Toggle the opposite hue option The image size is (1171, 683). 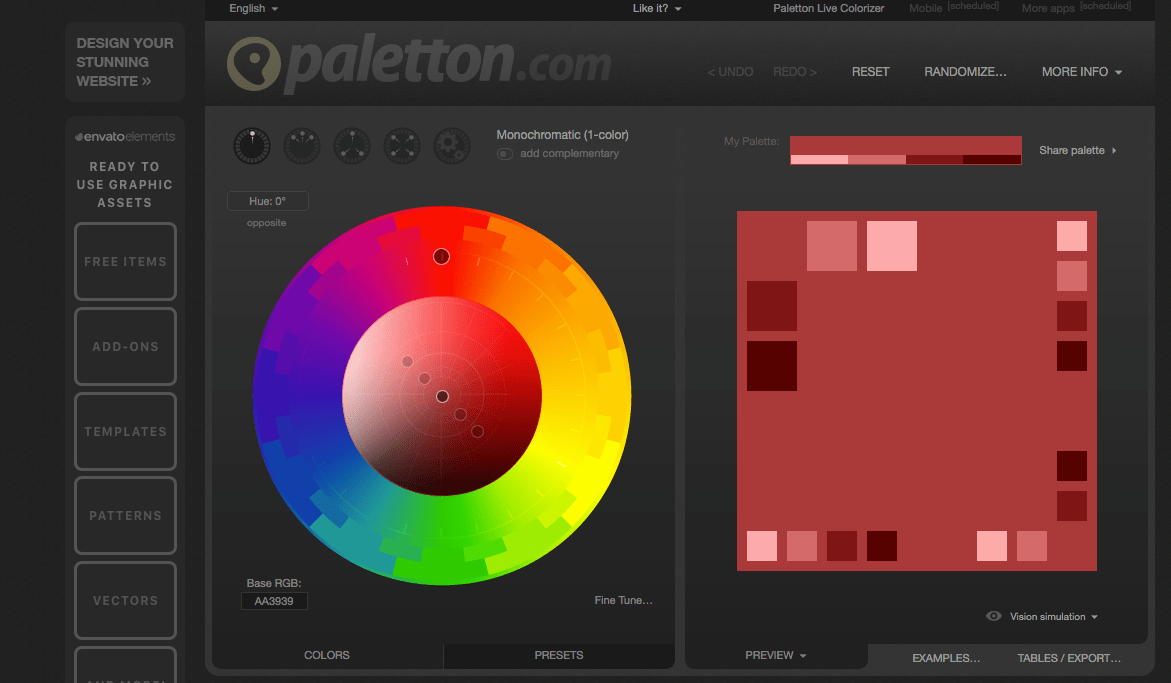coord(266,222)
